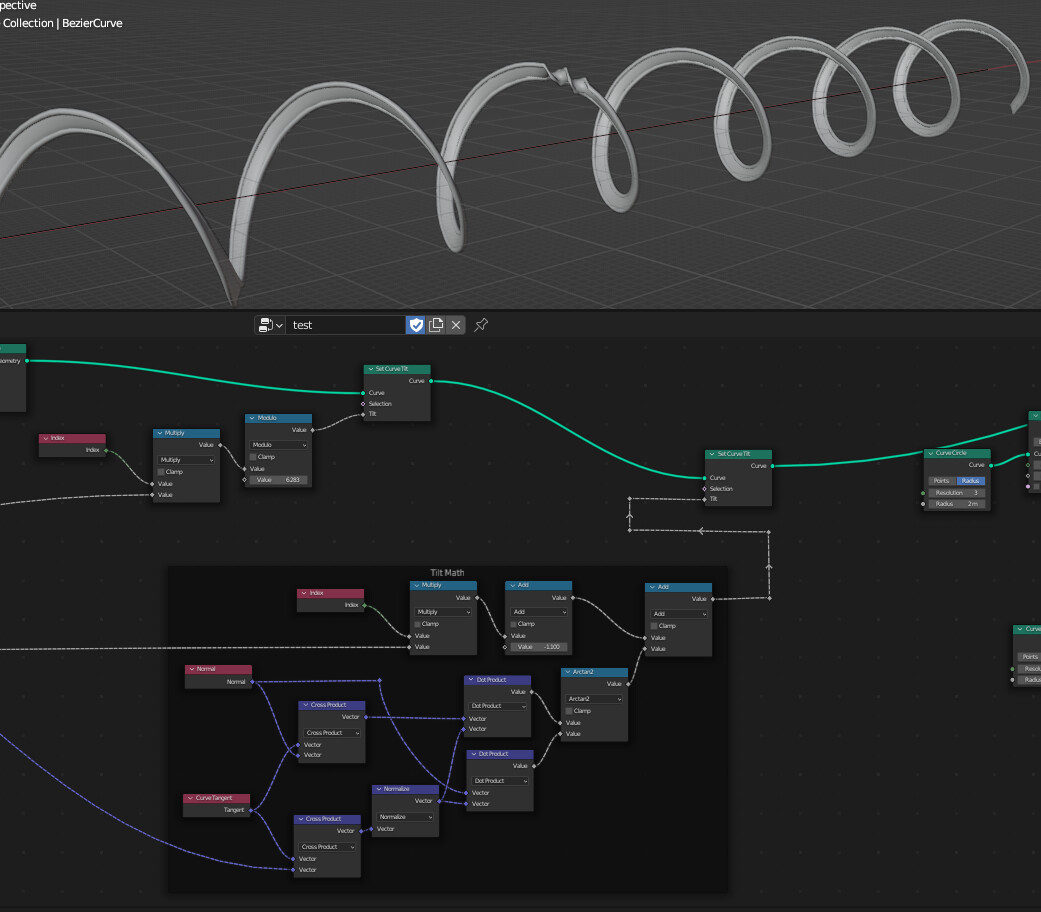Click the Normalize operation selector
1041x912 pixels.
(x=405, y=817)
